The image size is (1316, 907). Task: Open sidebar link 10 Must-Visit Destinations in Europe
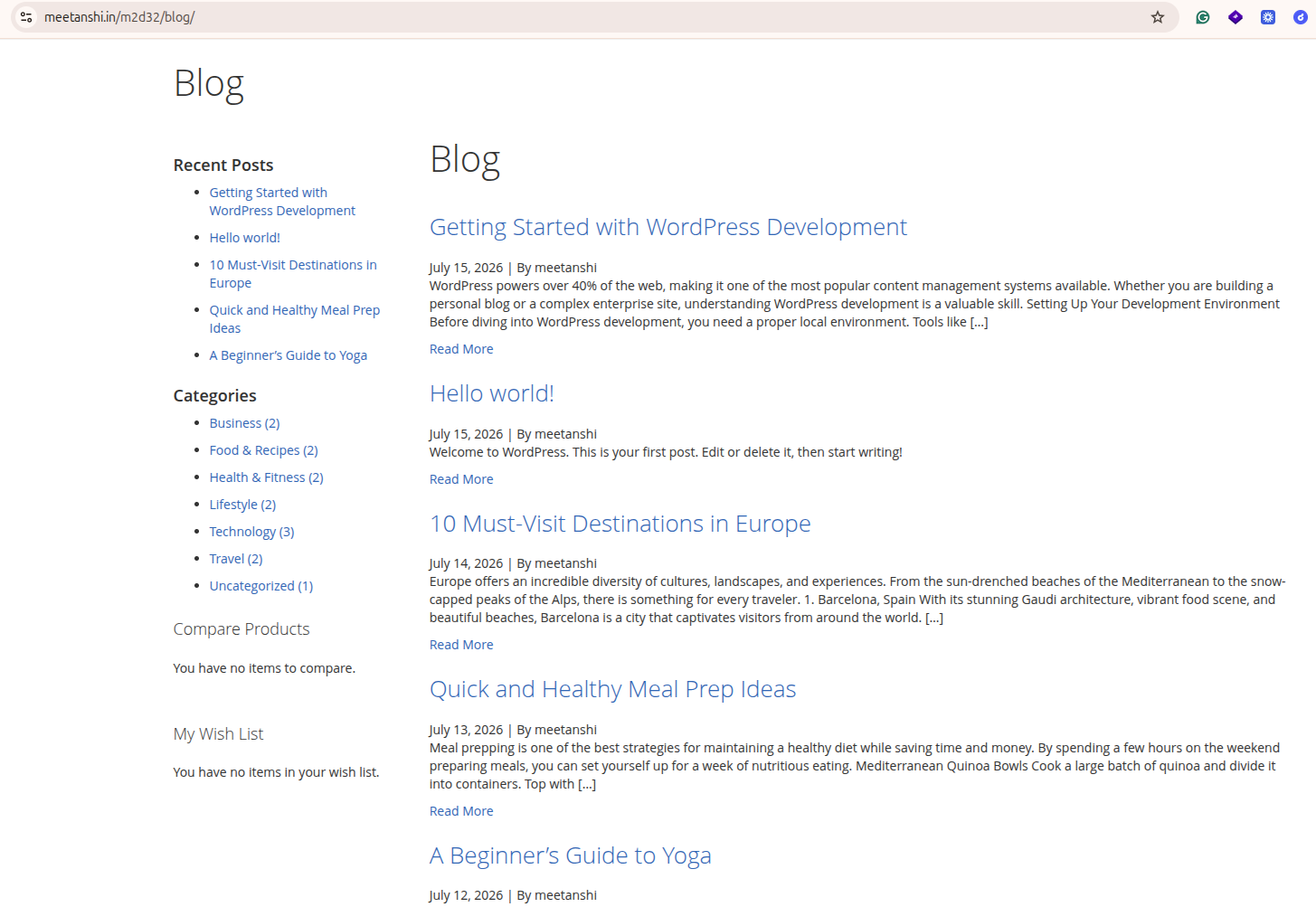(293, 274)
